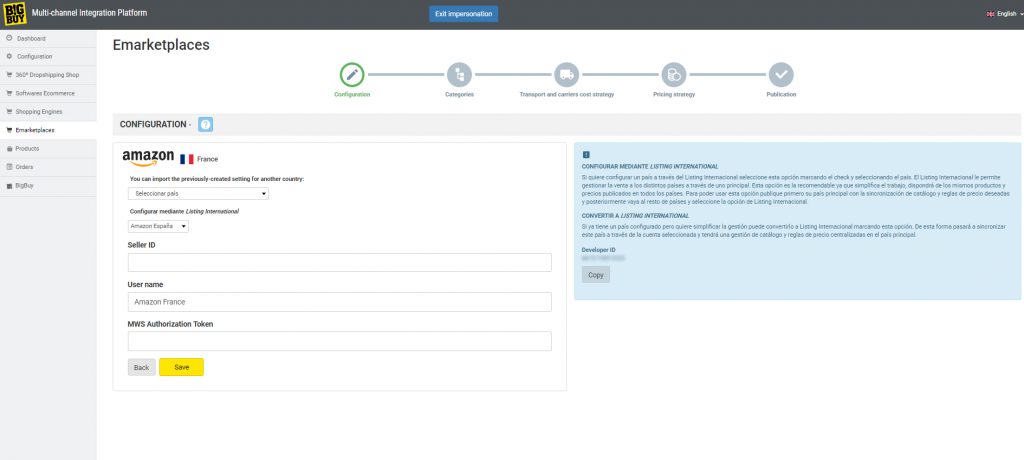Click the Publication checkmark step icon
Screen dimensions: 1024x460
click(781, 74)
